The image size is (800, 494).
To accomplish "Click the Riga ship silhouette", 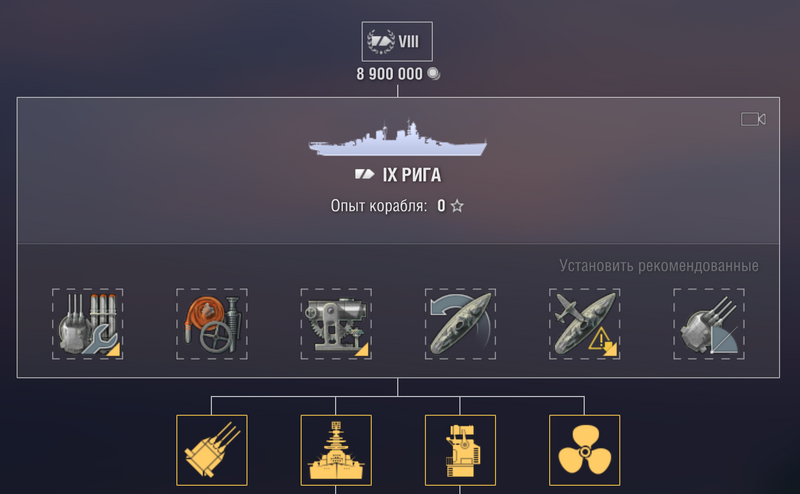I will click(397, 138).
